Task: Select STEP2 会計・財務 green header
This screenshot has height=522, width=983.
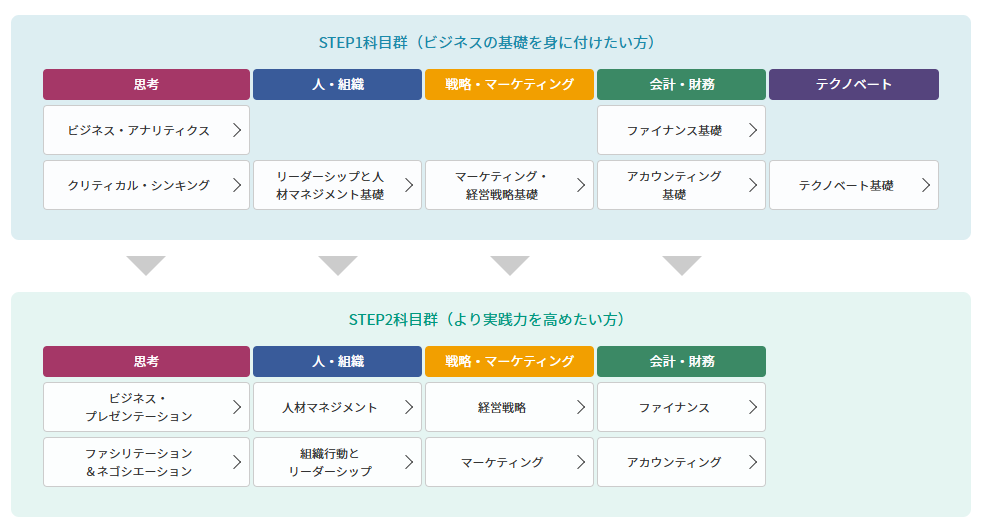Action: [681, 361]
